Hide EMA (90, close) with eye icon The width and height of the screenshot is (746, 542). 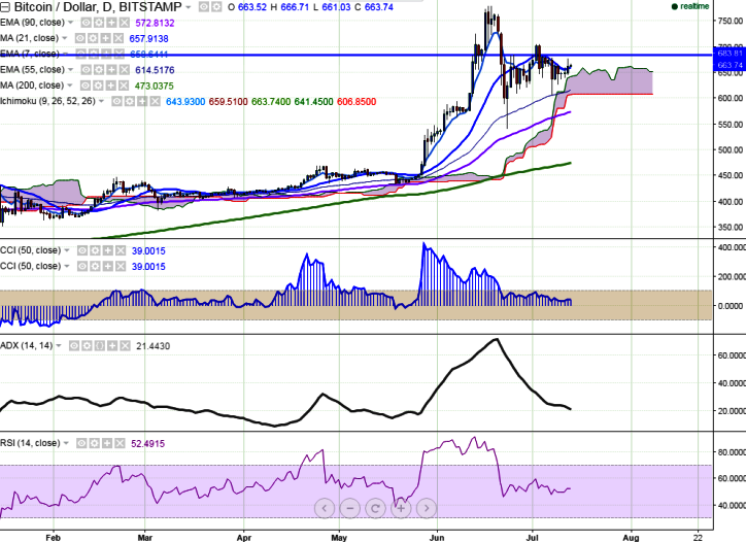86,23
